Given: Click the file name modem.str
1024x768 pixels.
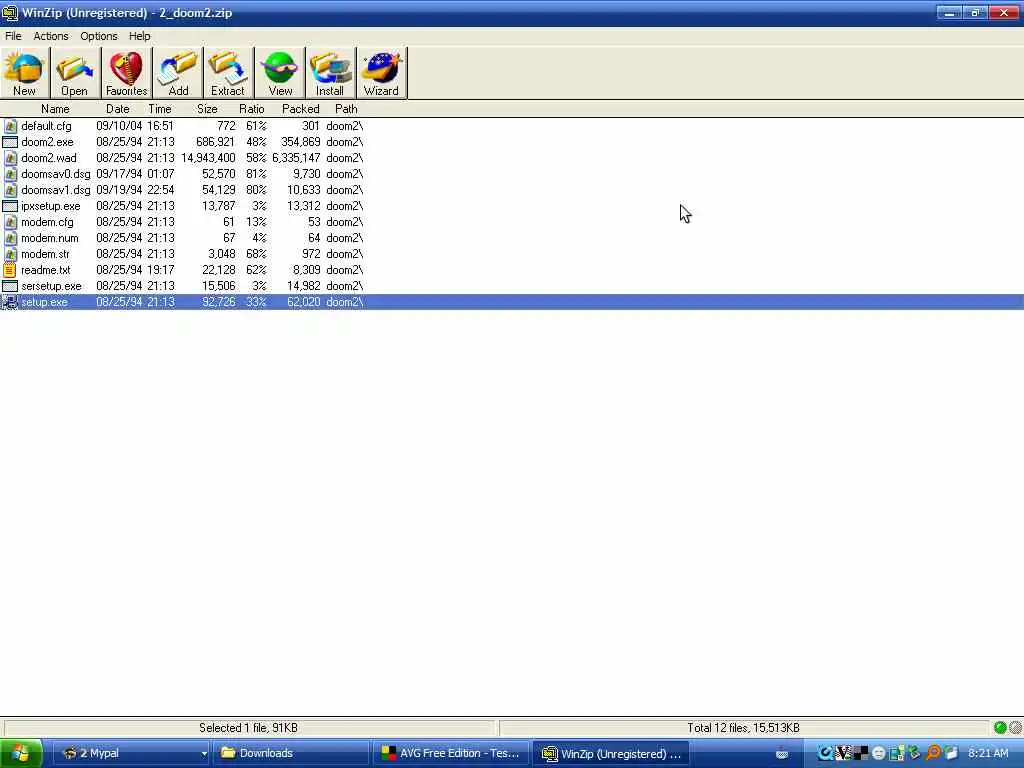Looking at the screenshot, I should (45, 254).
